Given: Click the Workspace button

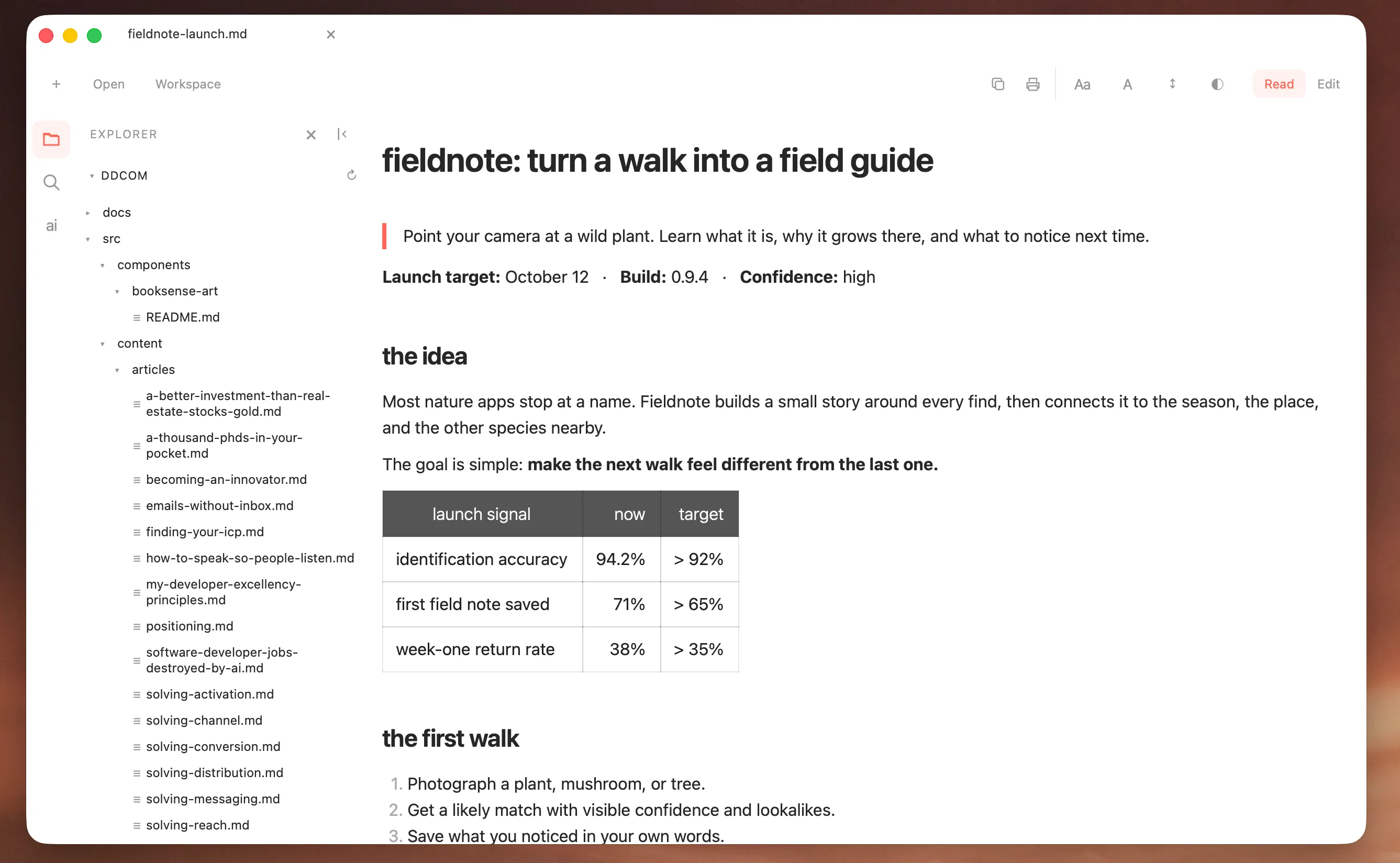Looking at the screenshot, I should 187,84.
